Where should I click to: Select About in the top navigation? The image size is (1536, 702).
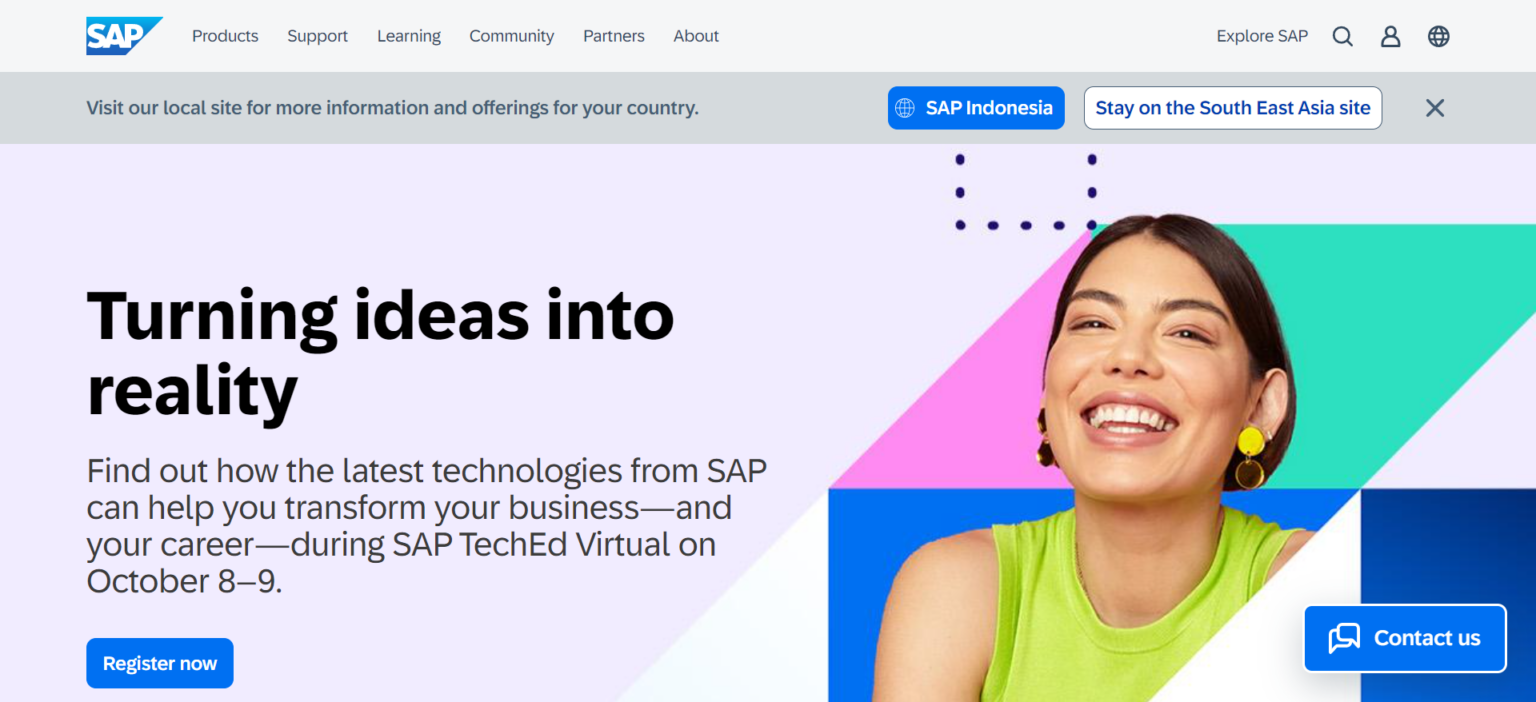[x=696, y=36]
